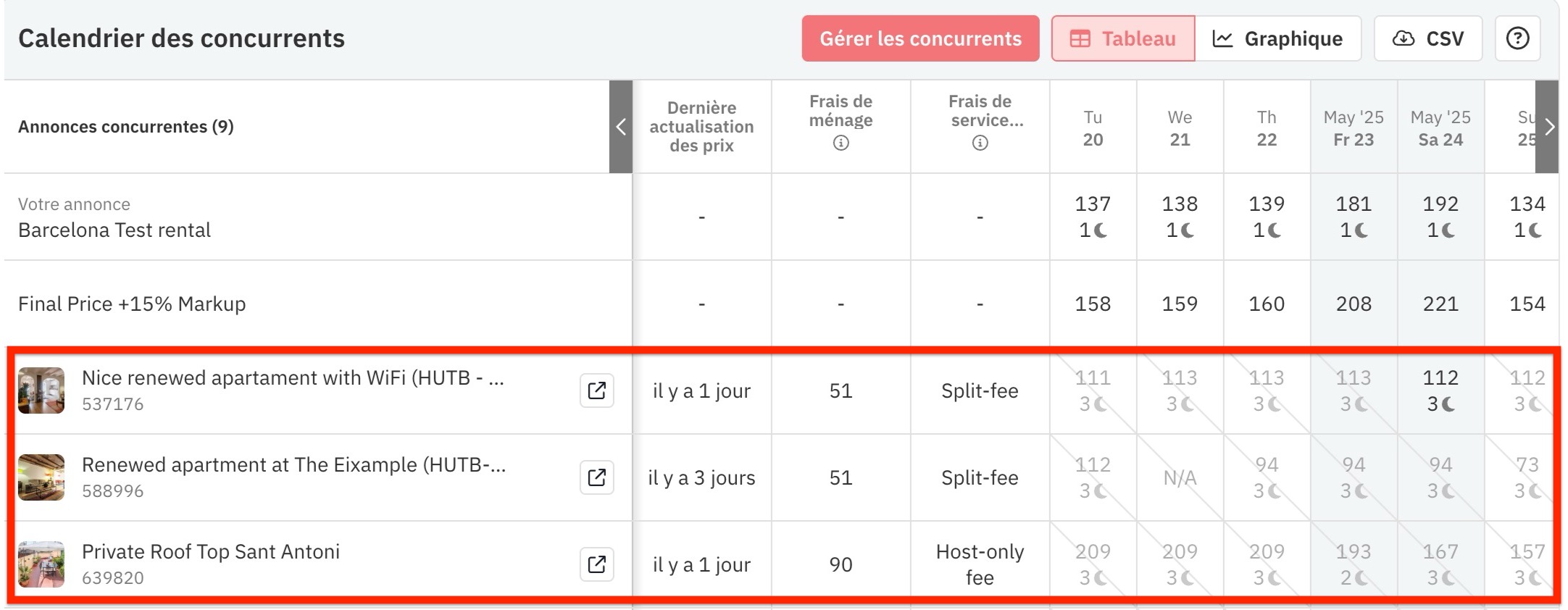Click thumbnail of Private Roof Top Sant Antoni
The width and height of the screenshot is (1568, 610).
coord(41,564)
